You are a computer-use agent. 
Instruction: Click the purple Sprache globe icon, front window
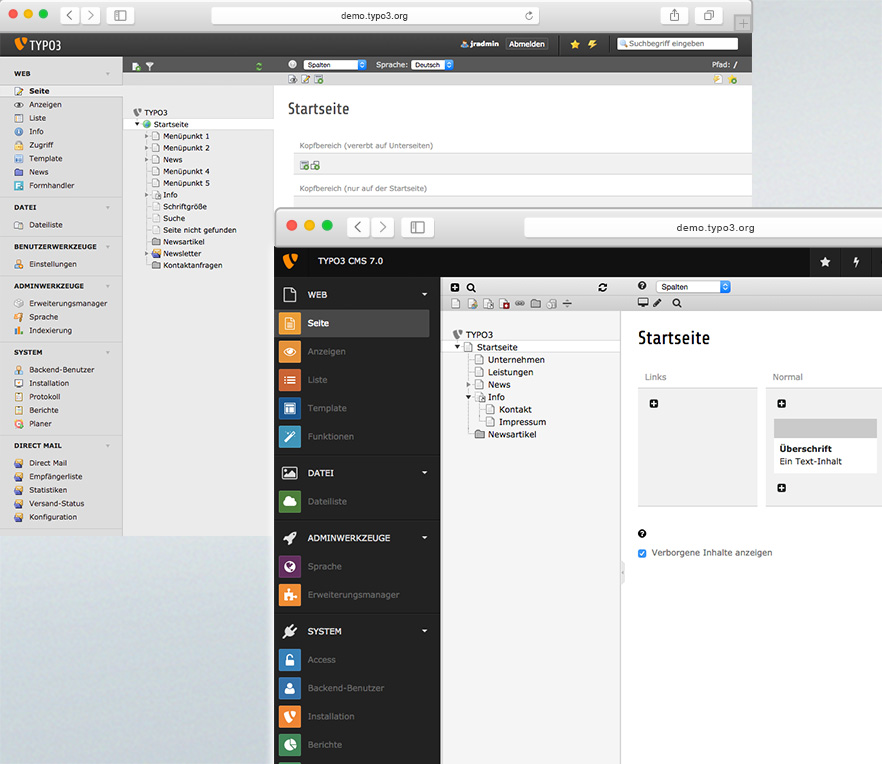290,567
